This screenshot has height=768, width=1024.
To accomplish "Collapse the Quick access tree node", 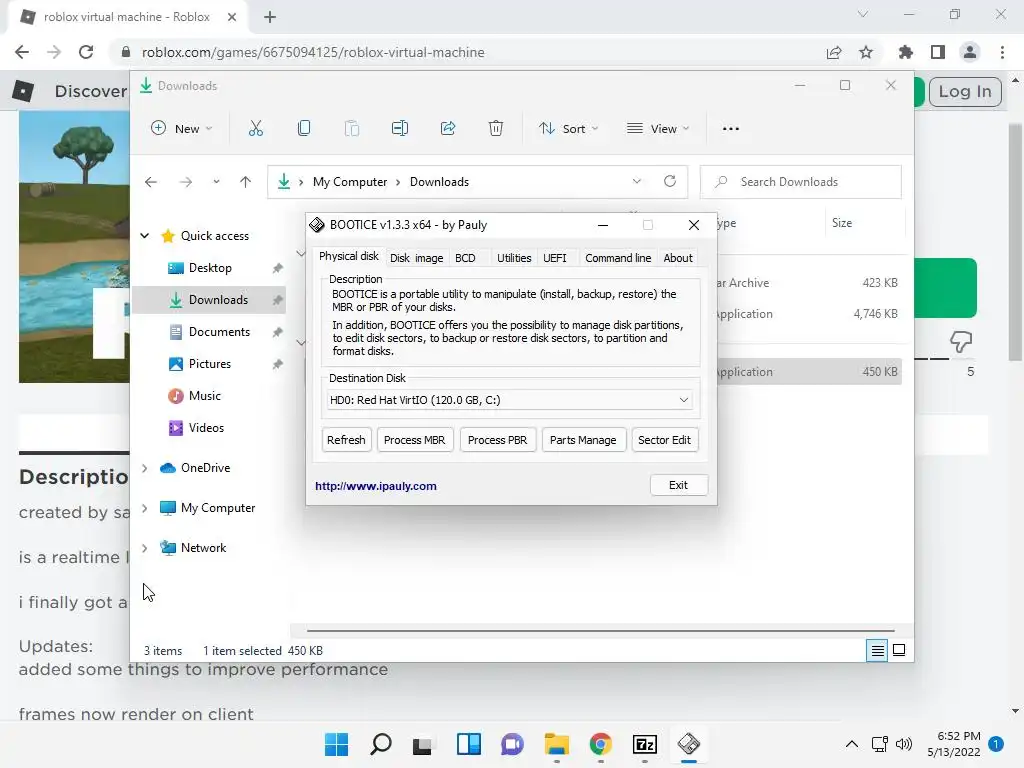I will click(145, 236).
